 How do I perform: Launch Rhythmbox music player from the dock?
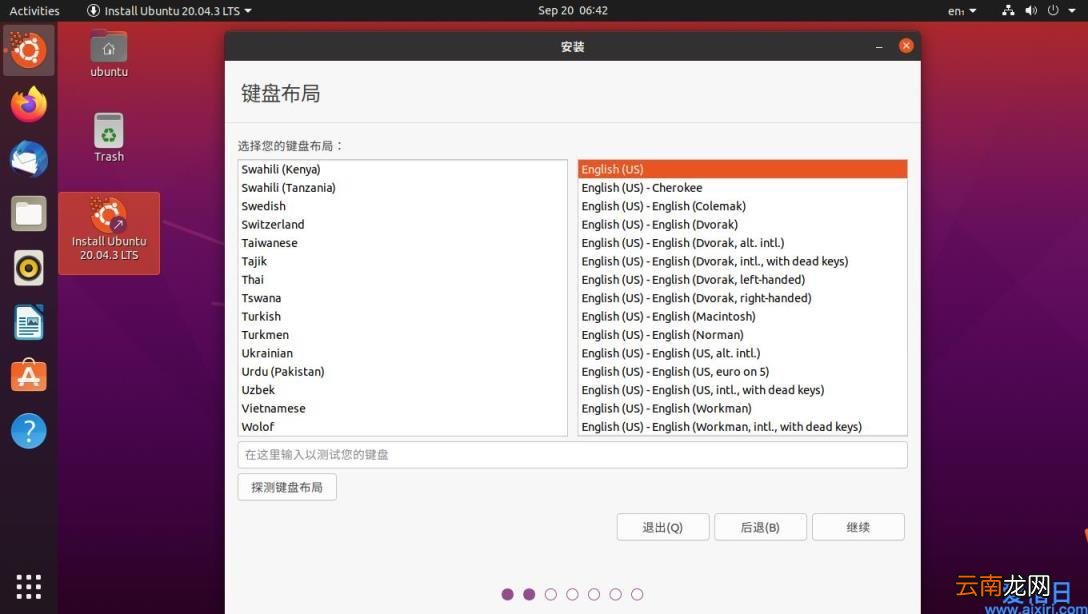(28, 268)
